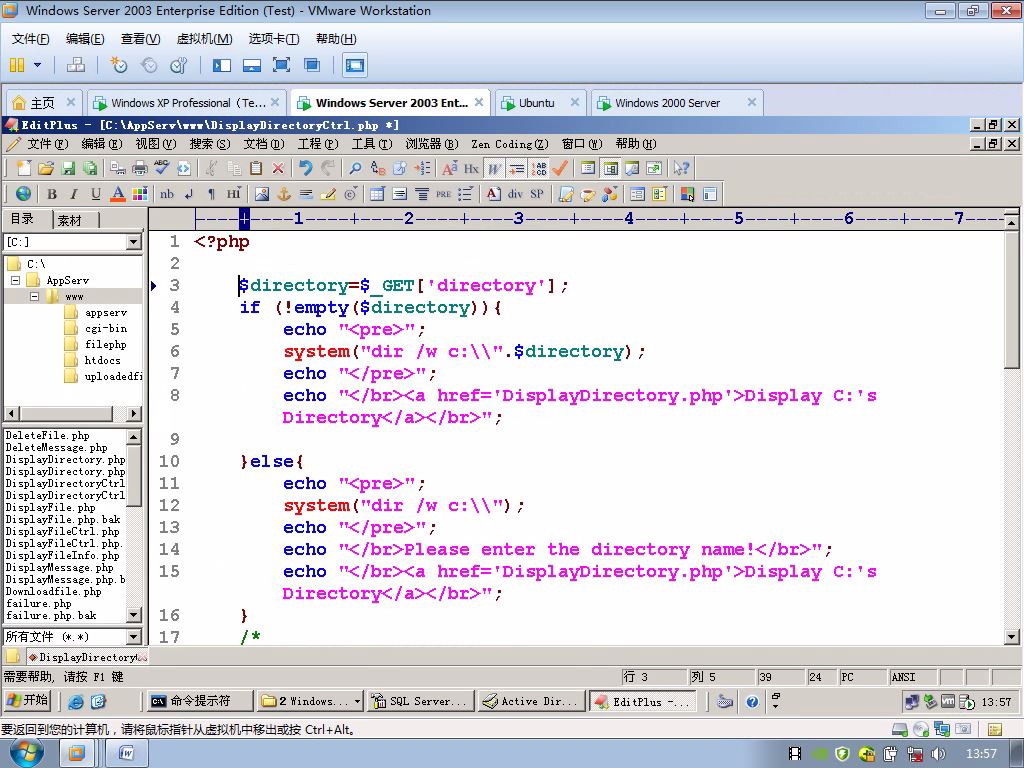Toggle the auto indent icon
Screen dimensions: 1024x768
click(517, 168)
